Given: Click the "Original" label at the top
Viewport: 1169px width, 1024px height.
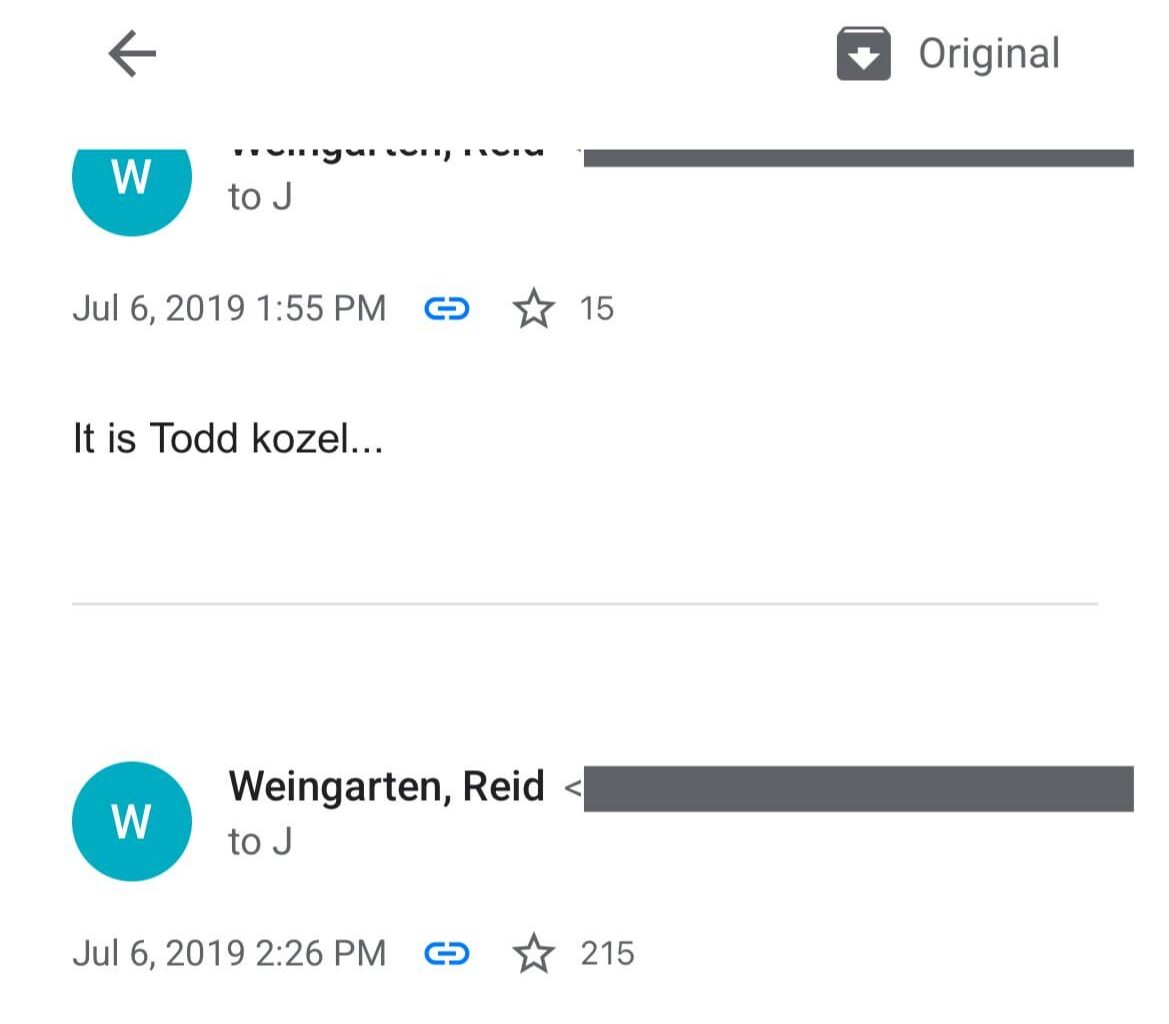Looking at the screenshot, I should (989, 54).
